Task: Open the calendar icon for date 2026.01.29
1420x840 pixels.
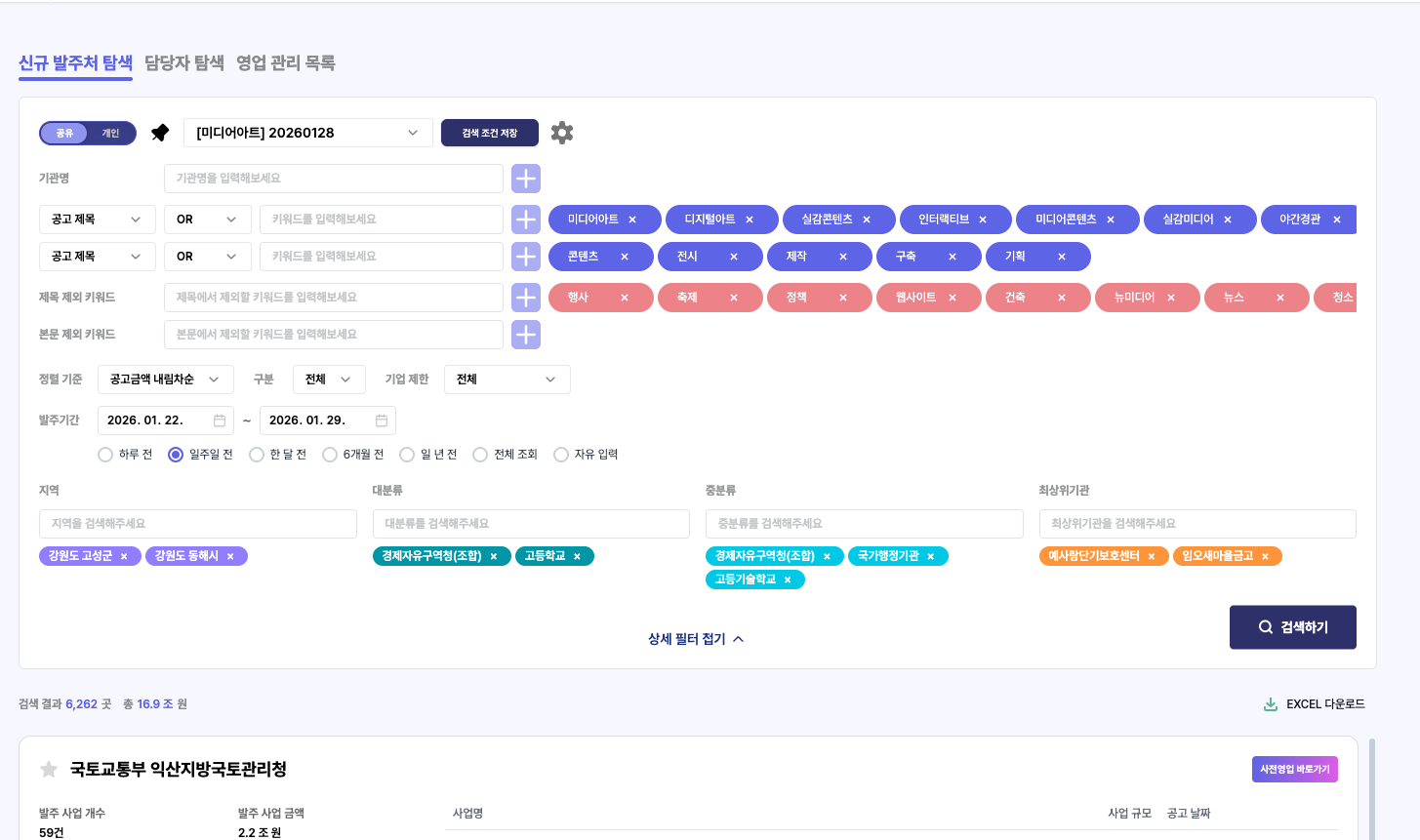Action: click(381, 420)
